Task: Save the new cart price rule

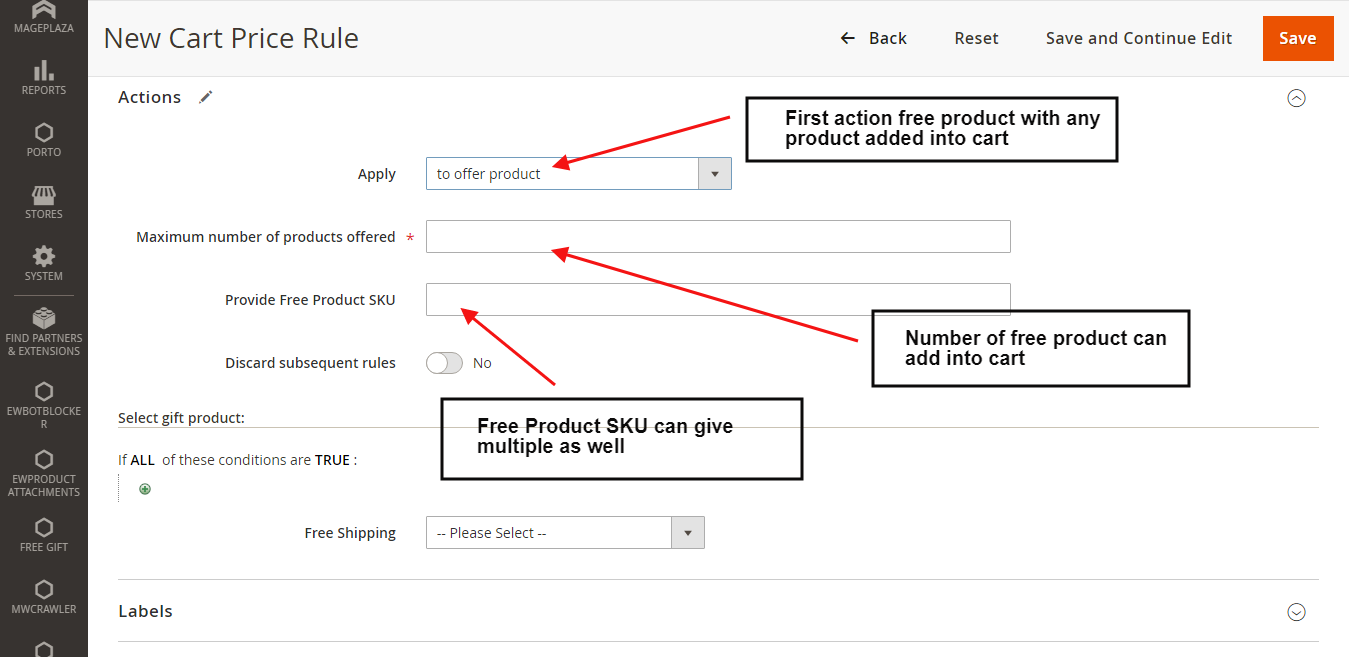Action: pyautogui.click(x=1297, y=38)
